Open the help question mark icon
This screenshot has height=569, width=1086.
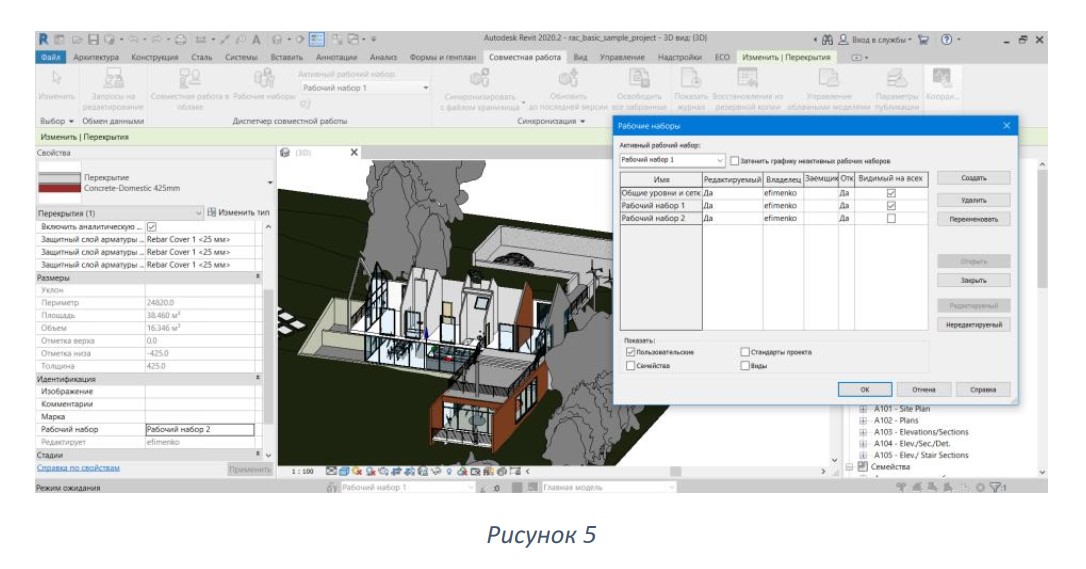click(x=946, y=39)
